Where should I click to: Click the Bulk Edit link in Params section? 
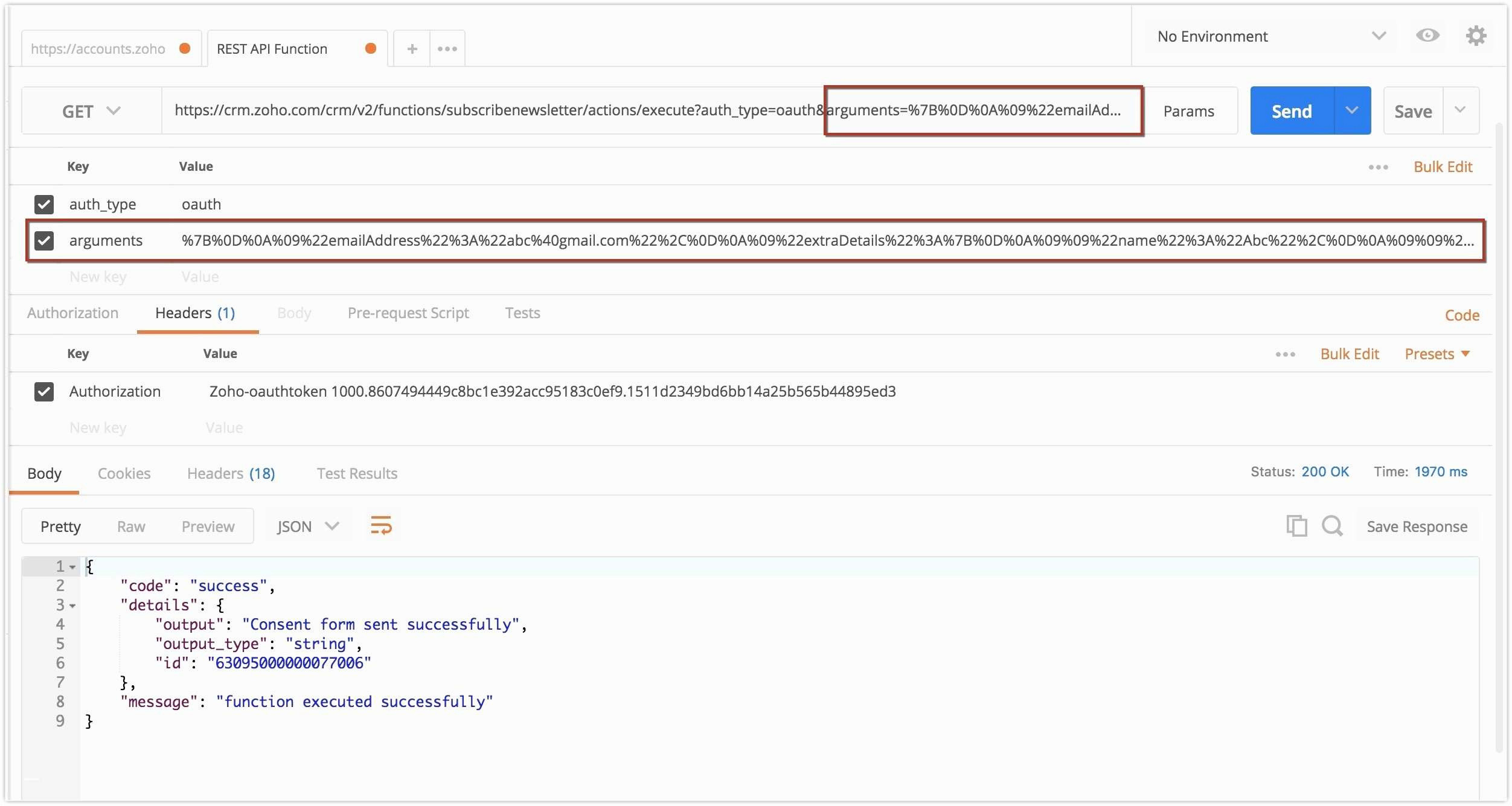1445,165
